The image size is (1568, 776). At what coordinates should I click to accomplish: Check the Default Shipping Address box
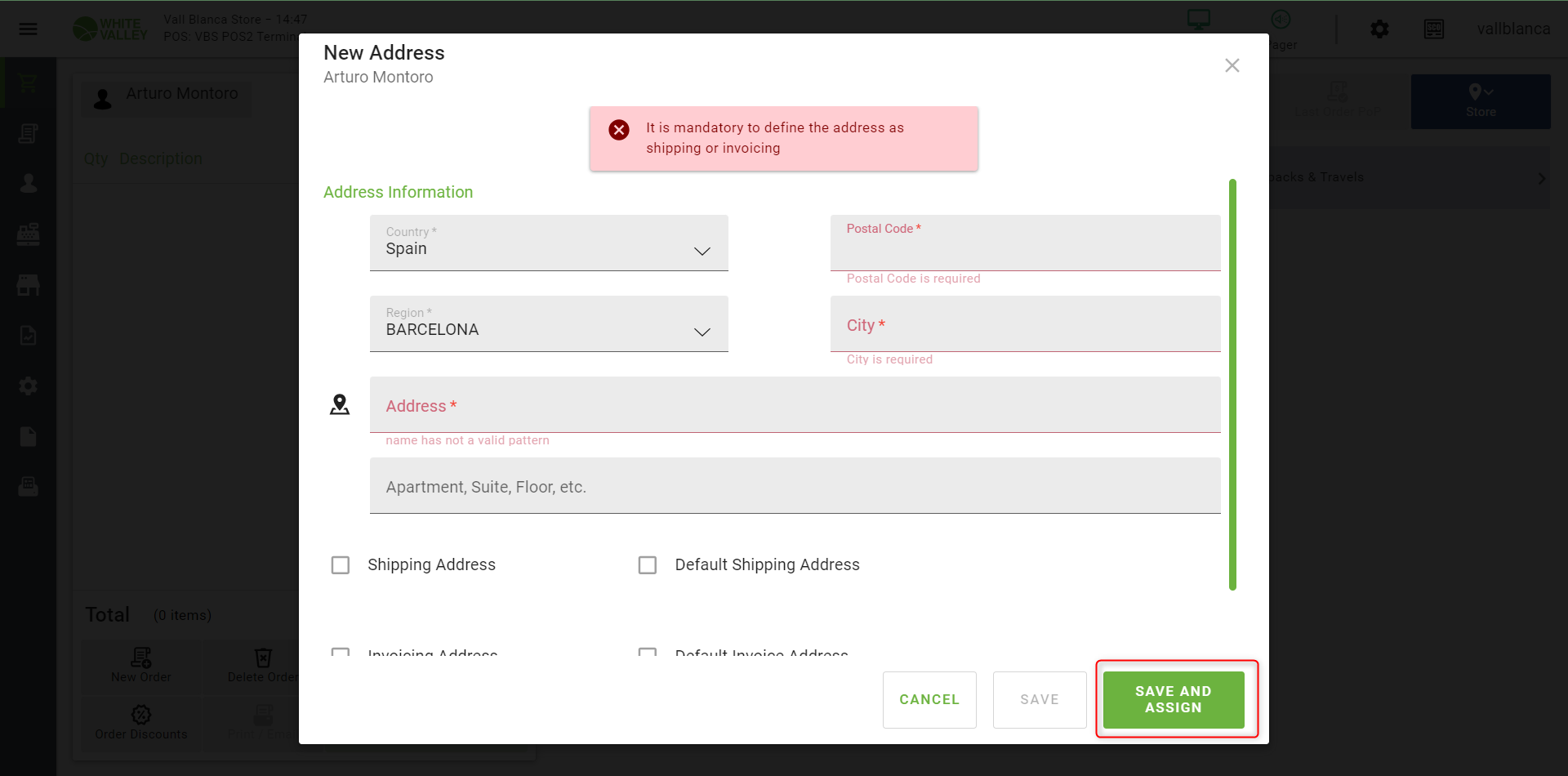tap(648, 565)
